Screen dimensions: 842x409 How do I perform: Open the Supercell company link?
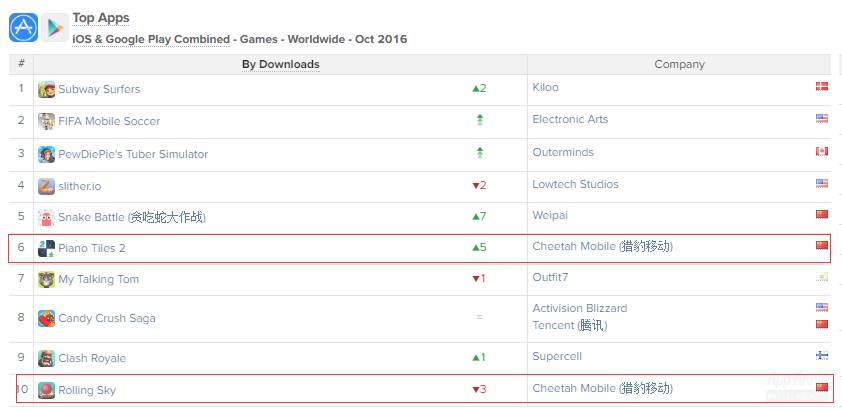[x=557, y=356]
